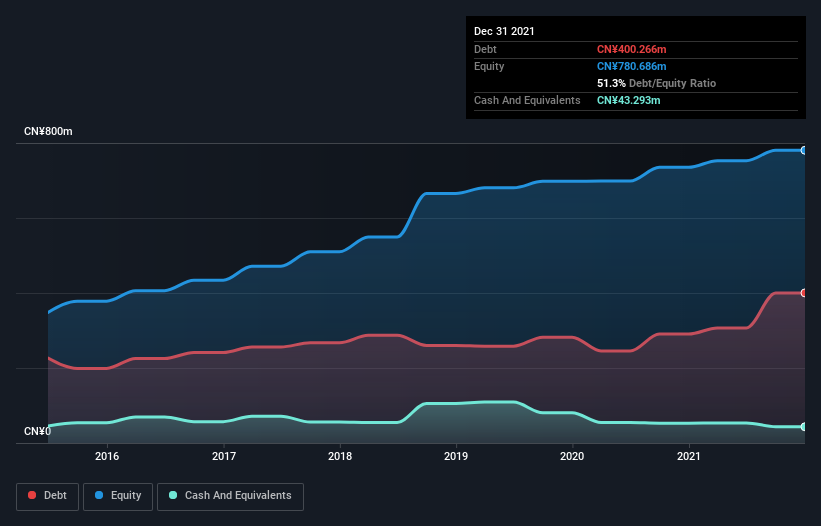Click the teal Cash endpoint marker on the chart
The image size is (821, 526).
(x=804, y=427)
